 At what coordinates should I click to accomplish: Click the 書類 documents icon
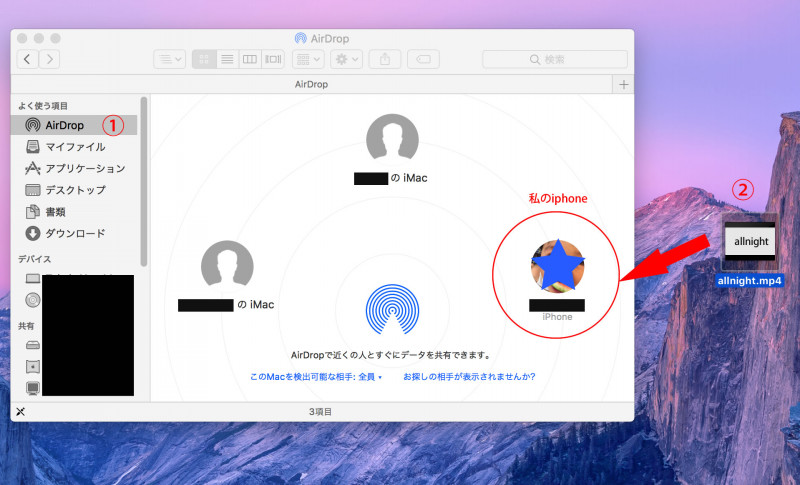pyautogui.click(x=33, y=212)
